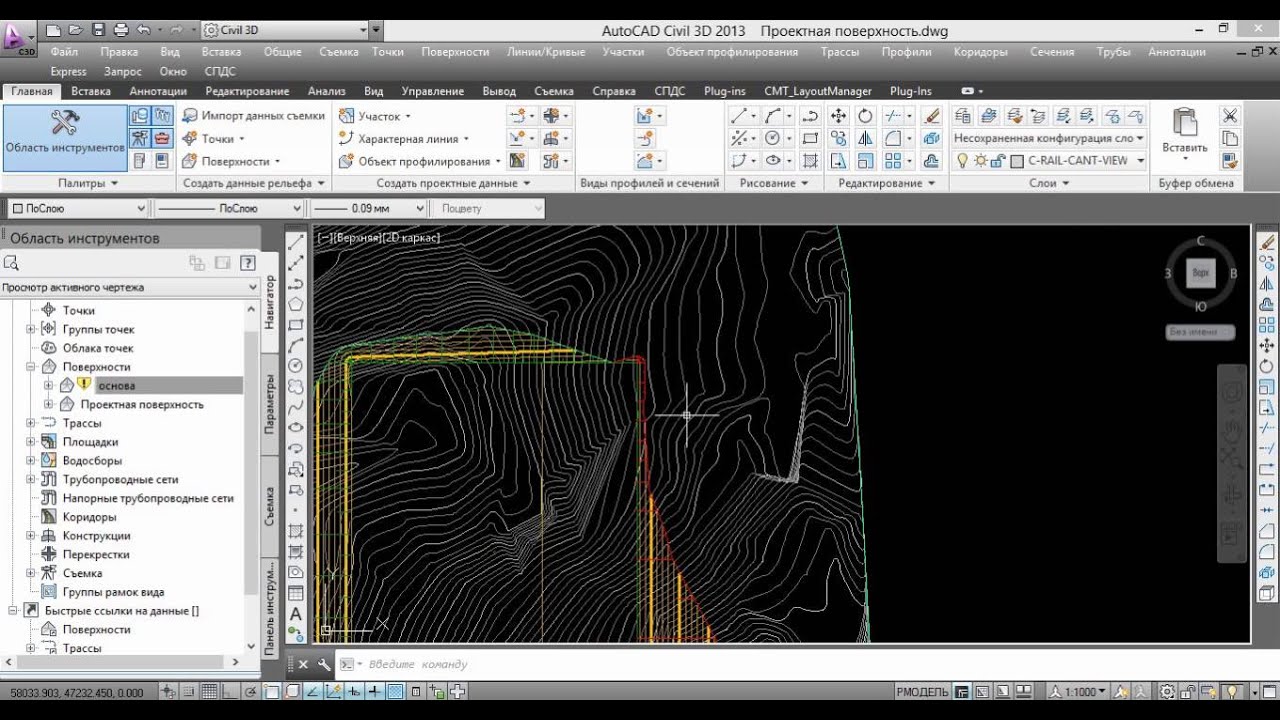Toggle the layer lightbulb on/off icon
The height and width of the screenshot is (720, 1280).
coord(963,160)
